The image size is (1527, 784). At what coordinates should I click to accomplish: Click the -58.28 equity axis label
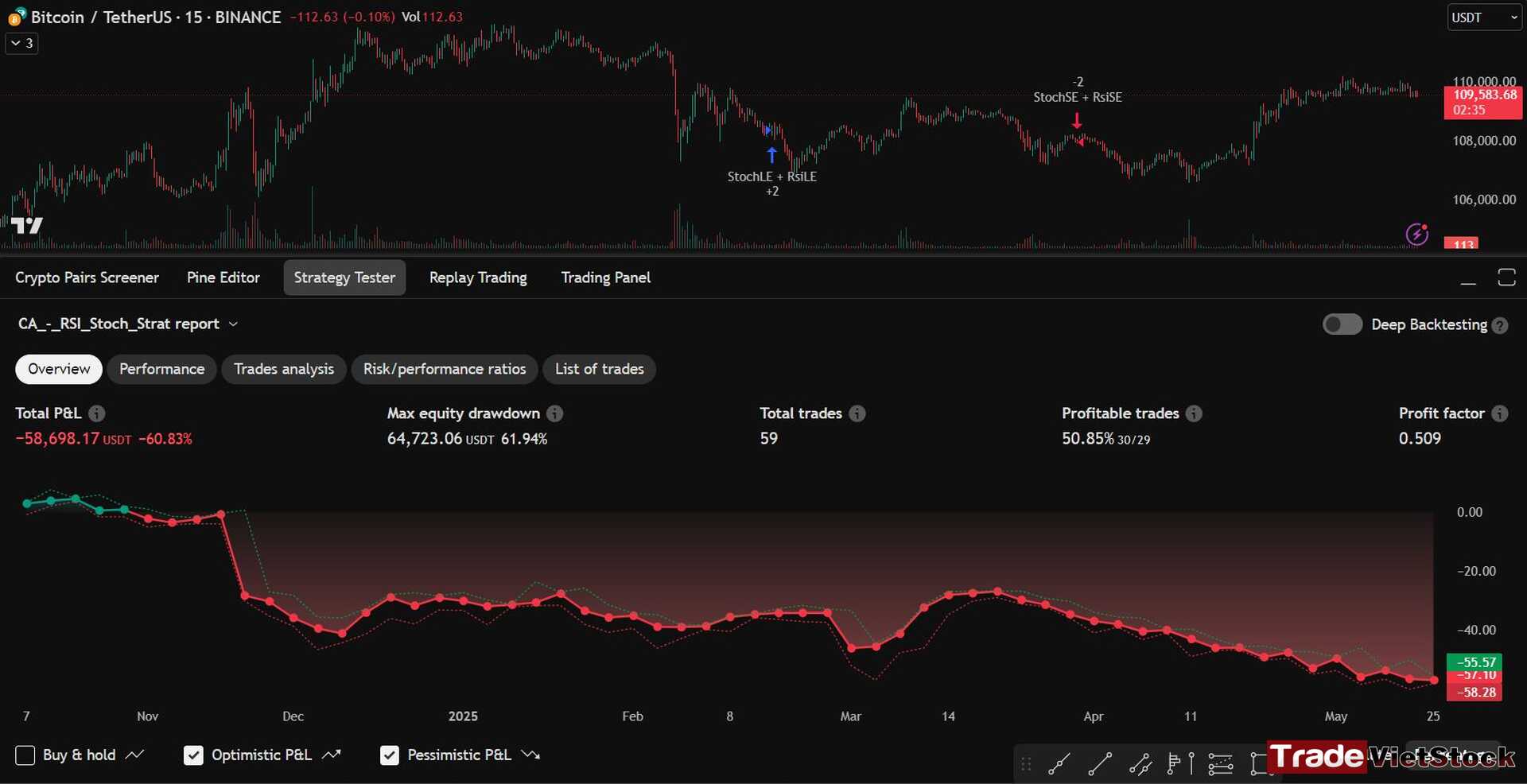(x=1474, y=693)
